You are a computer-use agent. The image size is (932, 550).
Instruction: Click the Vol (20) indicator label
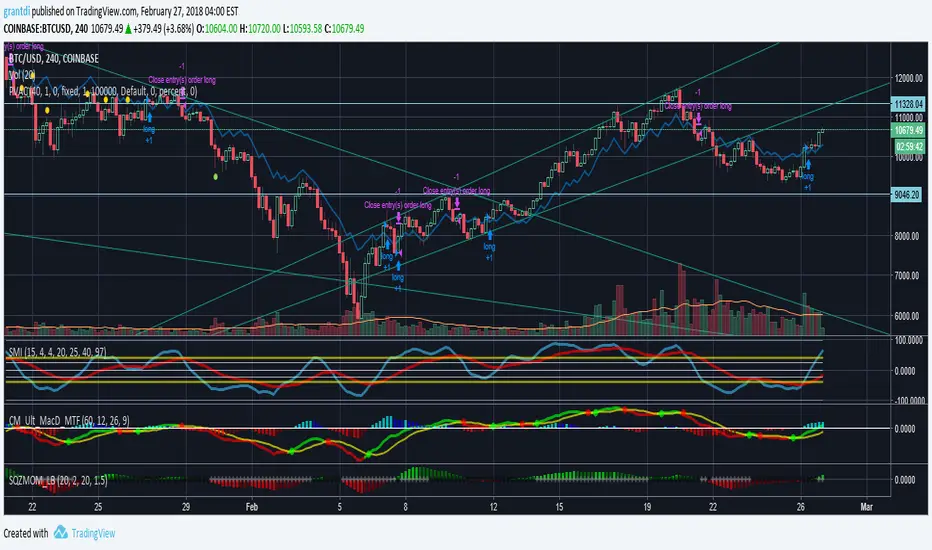click(22, 75)
